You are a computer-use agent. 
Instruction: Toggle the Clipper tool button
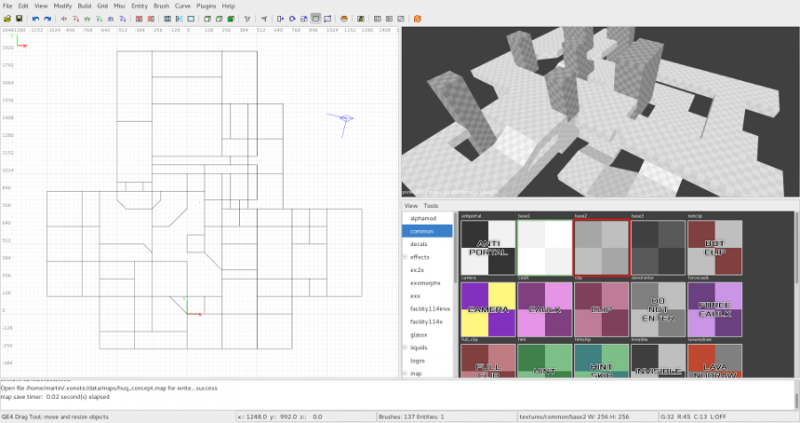click(328, 18)
